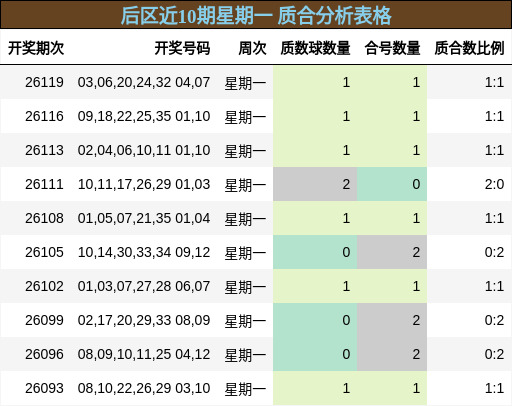The height and width of the screenshot is (406, 512).
Task: Select the 合号数量 column header
Action: [392, 48]
